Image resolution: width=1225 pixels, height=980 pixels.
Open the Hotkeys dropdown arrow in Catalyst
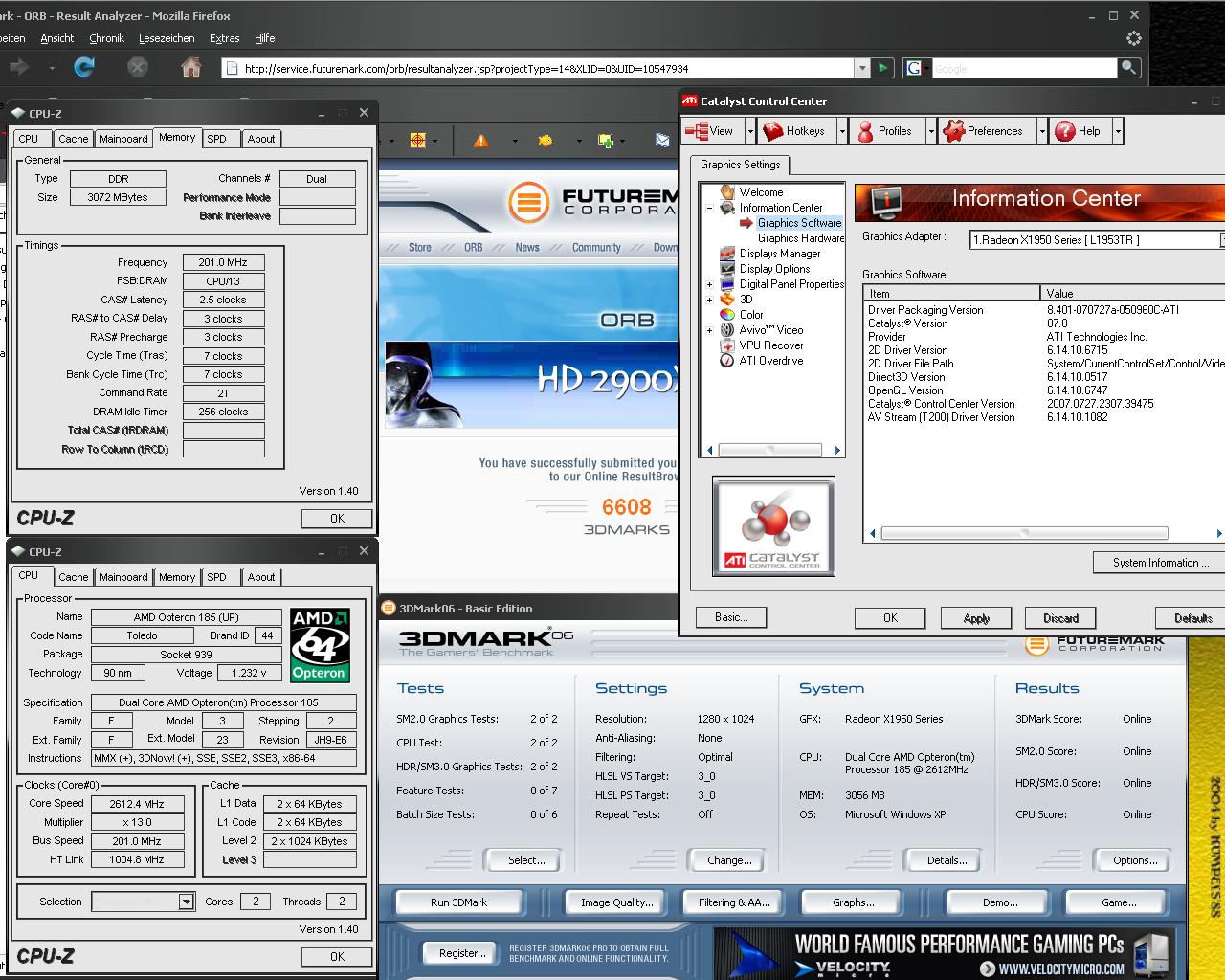coord(842,131)
